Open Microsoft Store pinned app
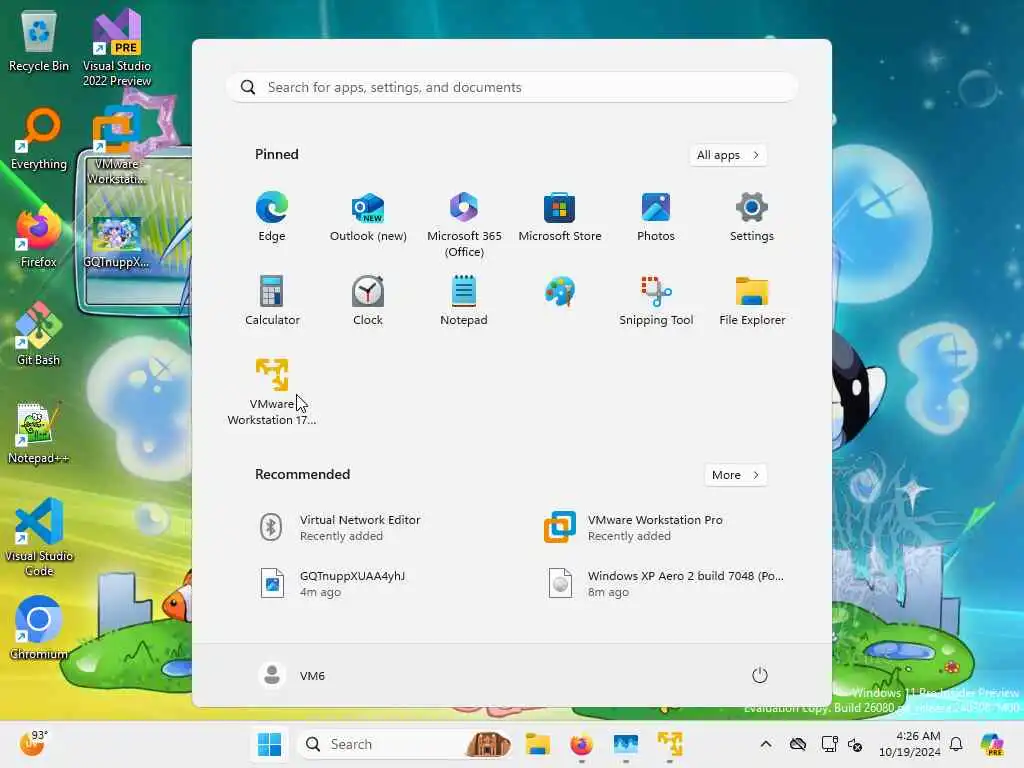This screenshot has height=768, width=1024. point(560,217)
